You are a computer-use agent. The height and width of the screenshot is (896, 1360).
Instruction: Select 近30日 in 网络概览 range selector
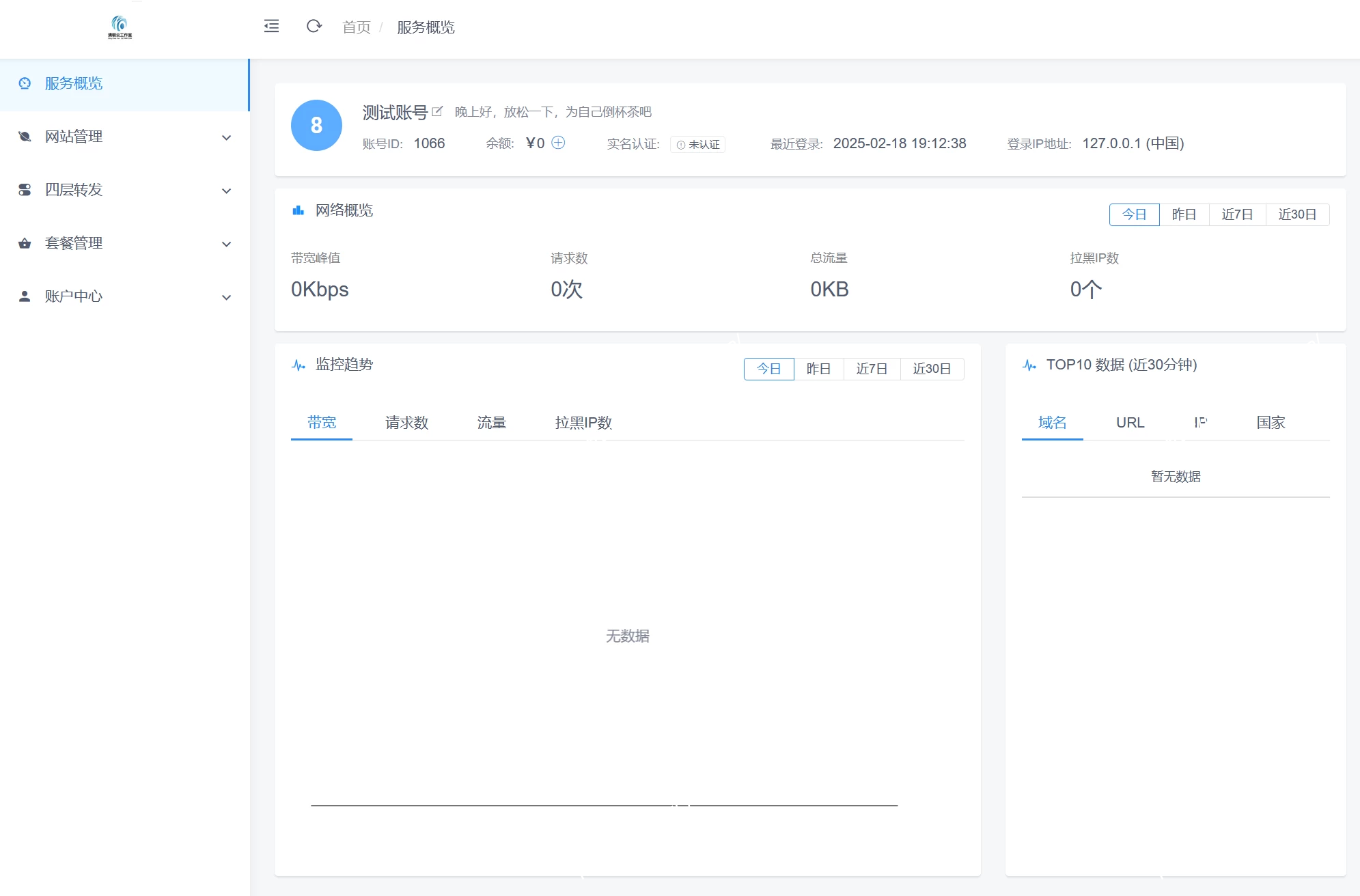1296,214
